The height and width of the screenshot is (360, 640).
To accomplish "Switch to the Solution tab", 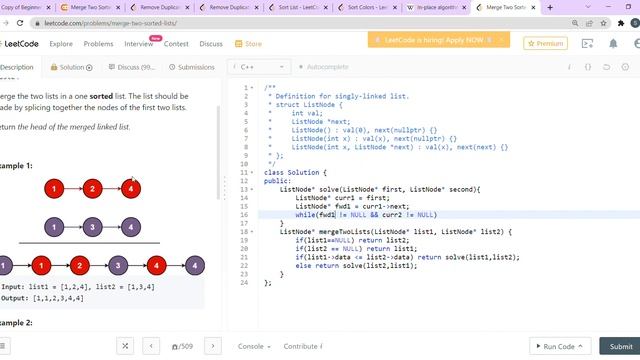I will (x=71, y=67).
